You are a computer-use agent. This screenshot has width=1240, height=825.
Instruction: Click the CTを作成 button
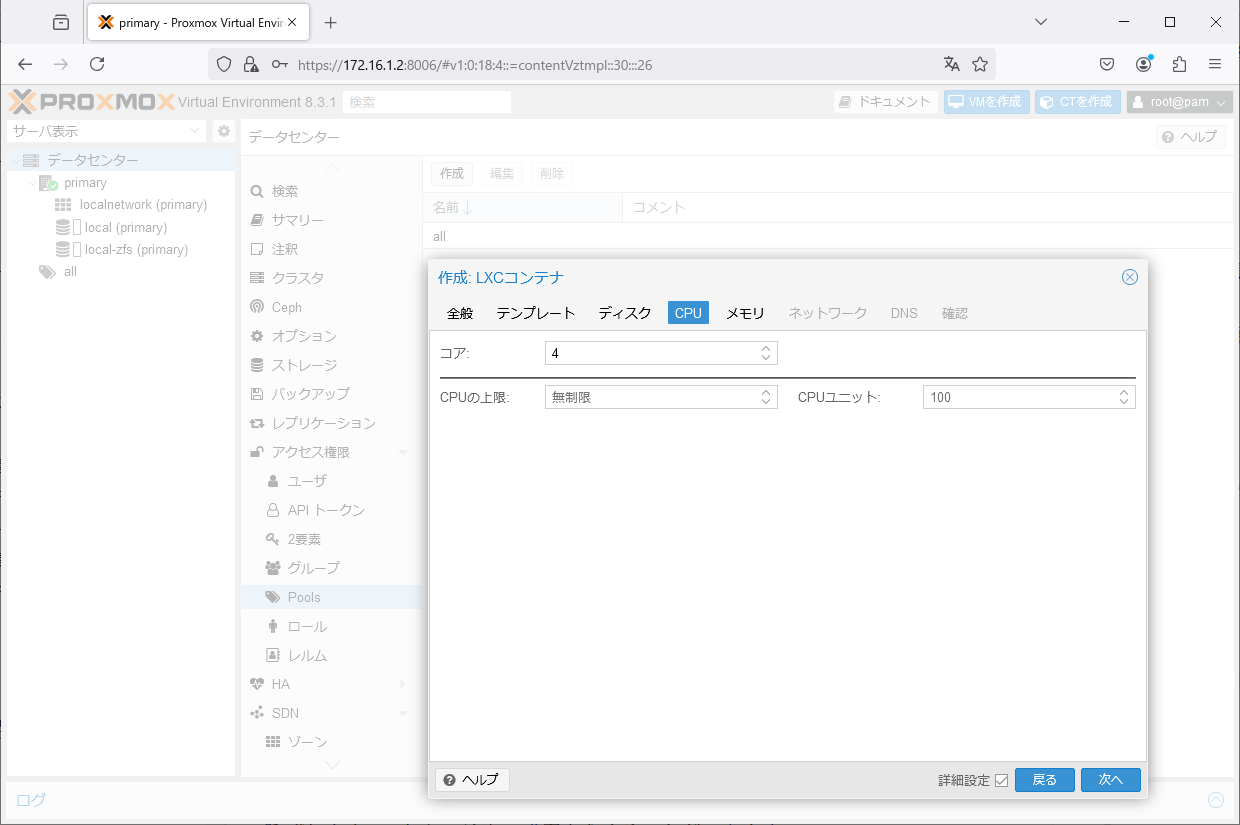click(1077, 102)
